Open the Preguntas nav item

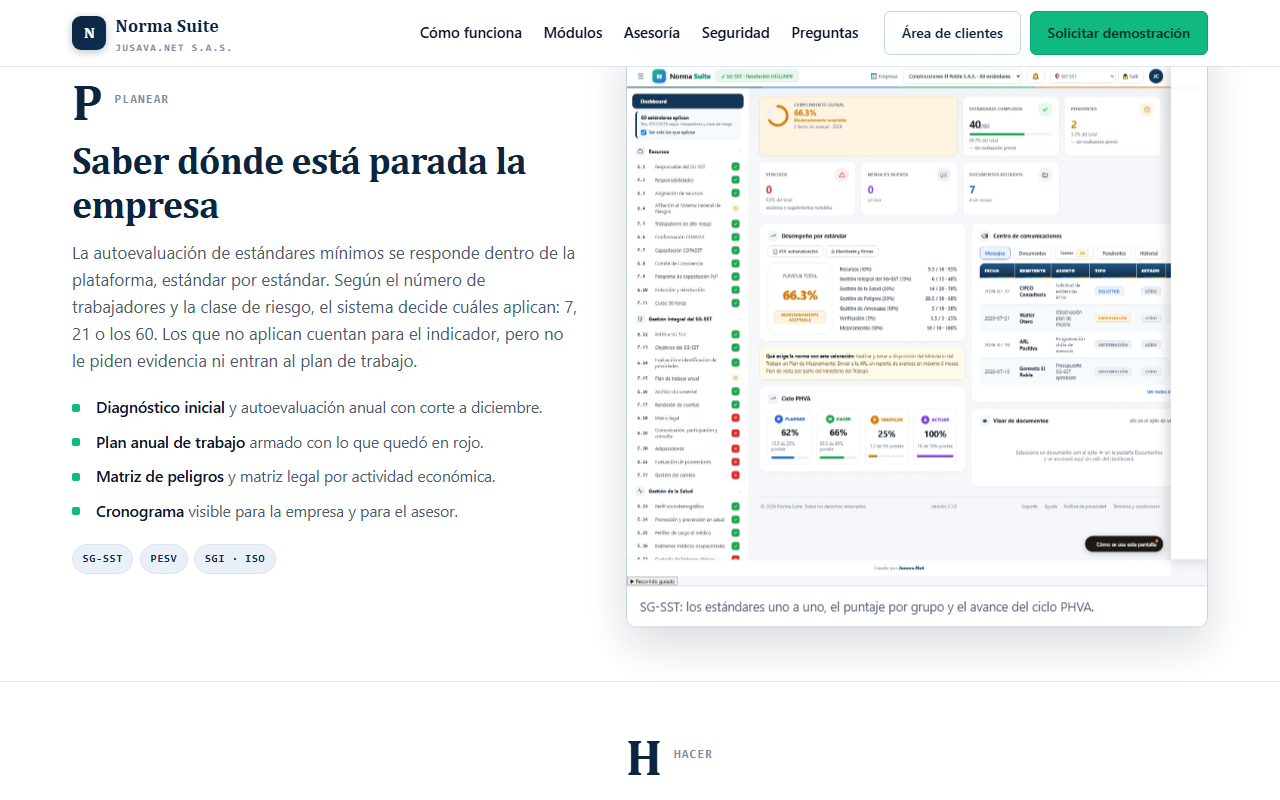point(825,33)
